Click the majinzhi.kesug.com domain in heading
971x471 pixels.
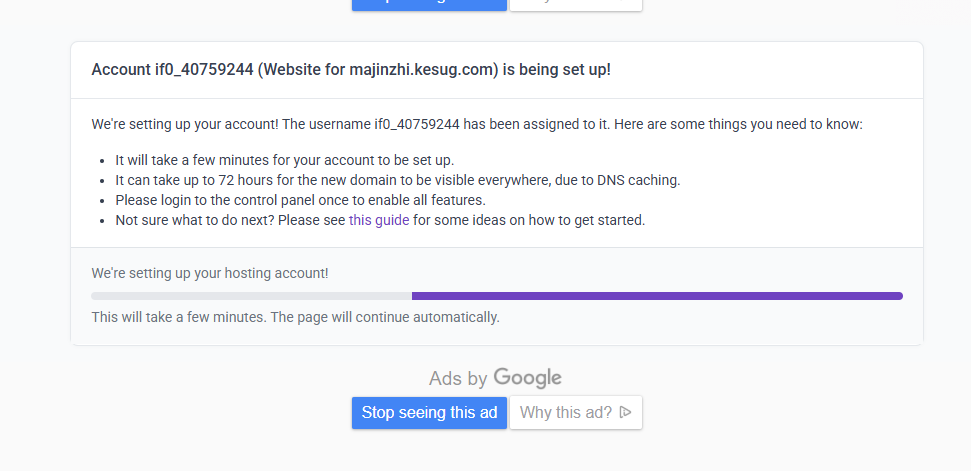pos(423,69)
